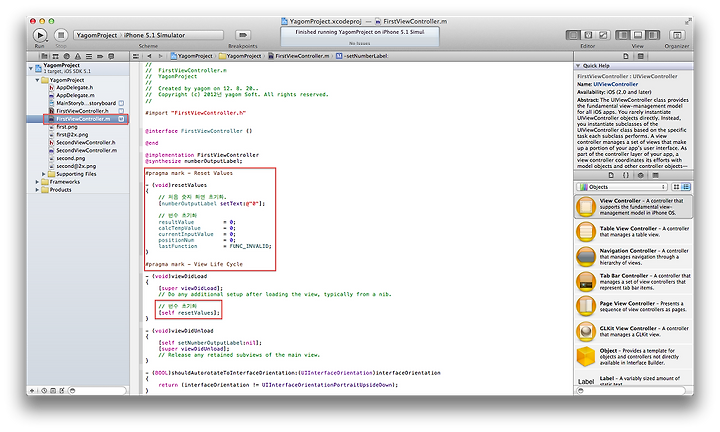Switch library to icon grid view
Screen dimensions: 720x432
tap(676, 187)
